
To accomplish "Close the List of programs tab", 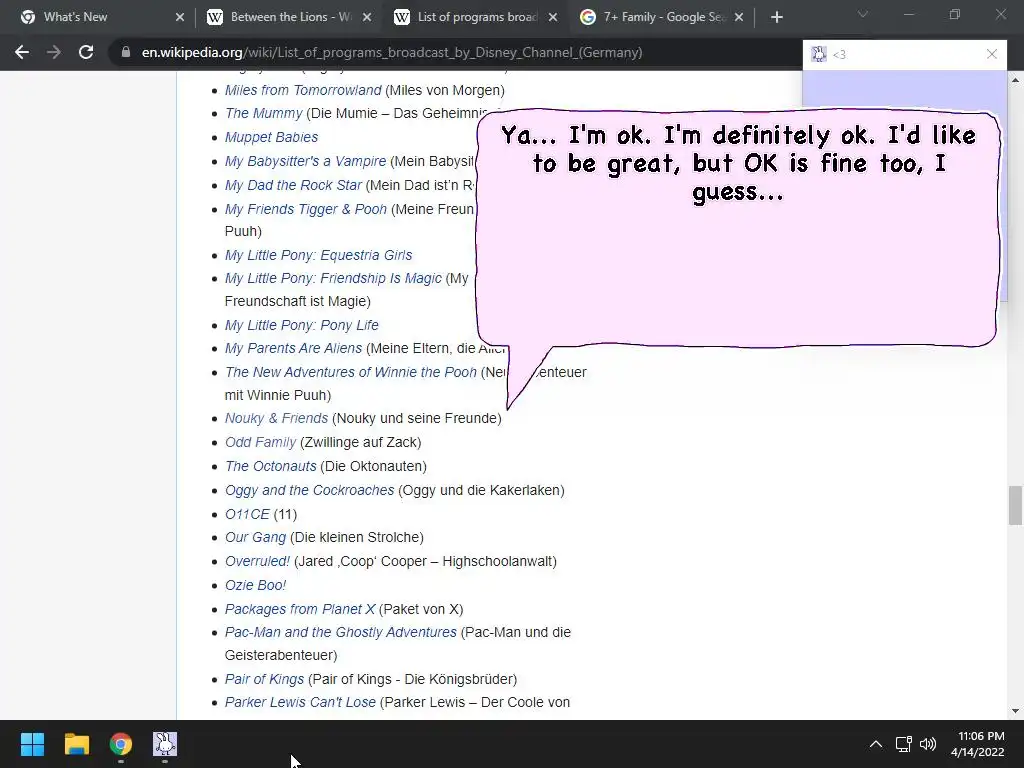I will tap(553, 17).
